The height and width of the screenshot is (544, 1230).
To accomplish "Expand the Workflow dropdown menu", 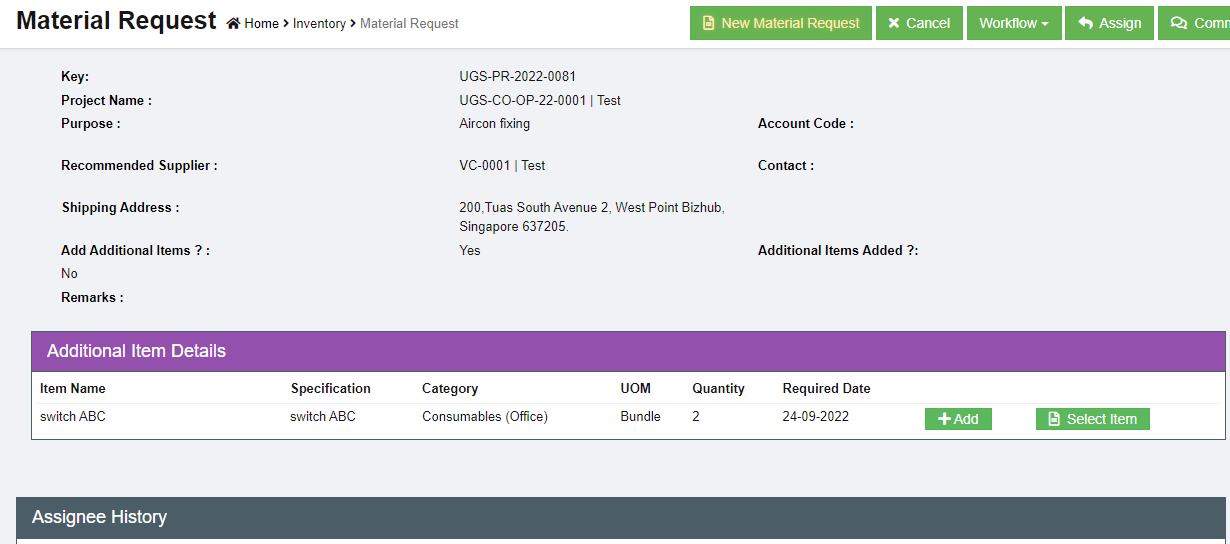I will coord(1013,23).
